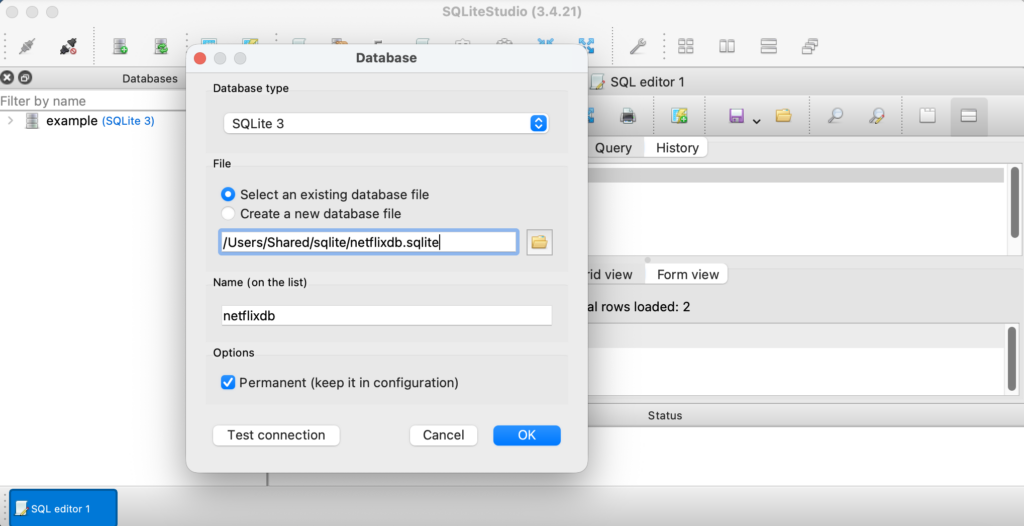Tile windows using the grid layout icon

(686, 46)
